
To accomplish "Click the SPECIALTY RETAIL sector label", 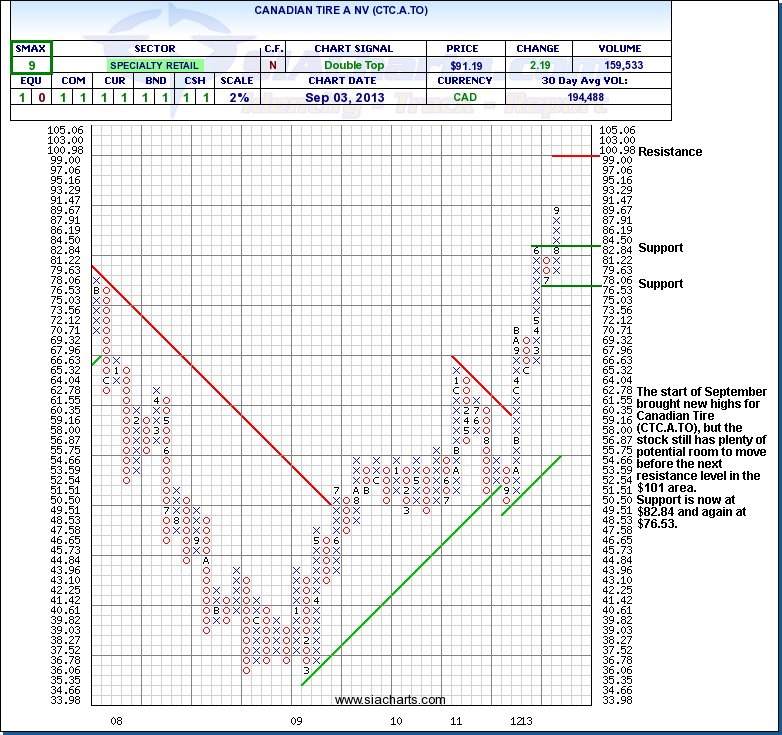I will click(x=154, y=65).
